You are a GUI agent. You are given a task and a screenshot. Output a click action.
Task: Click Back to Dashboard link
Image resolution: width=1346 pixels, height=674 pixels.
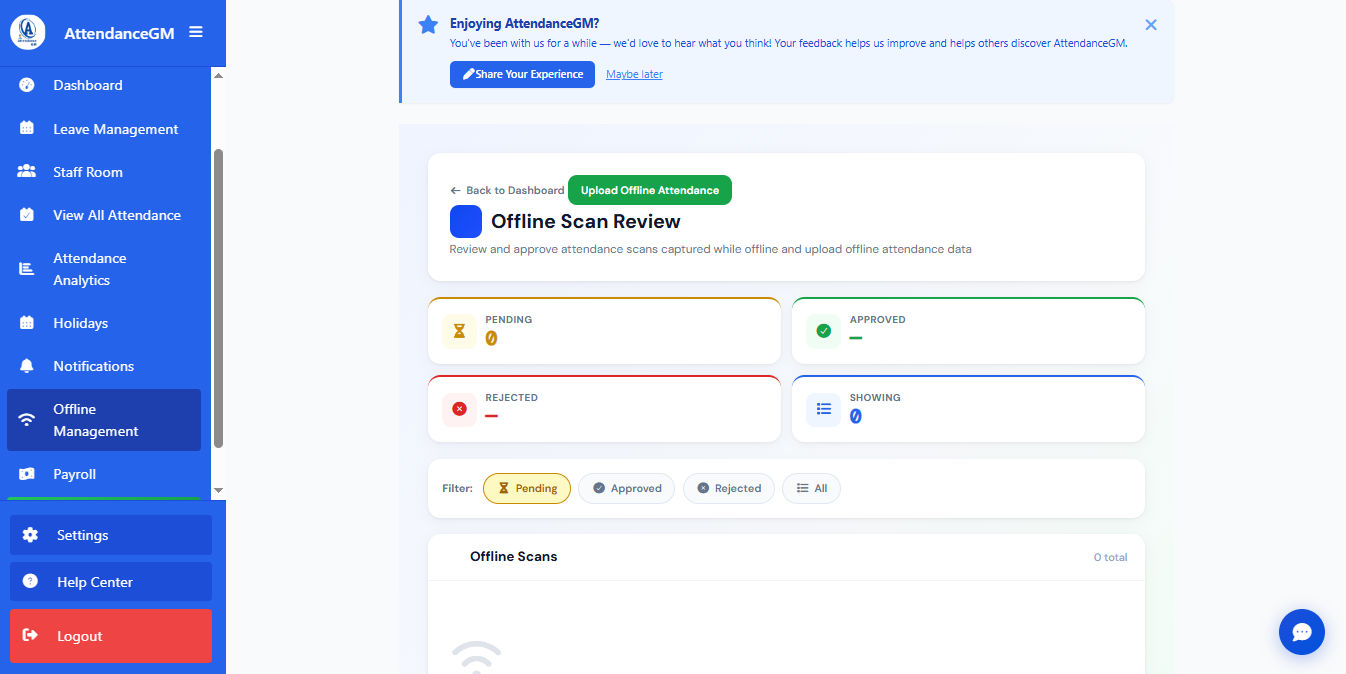coord(507,190)
